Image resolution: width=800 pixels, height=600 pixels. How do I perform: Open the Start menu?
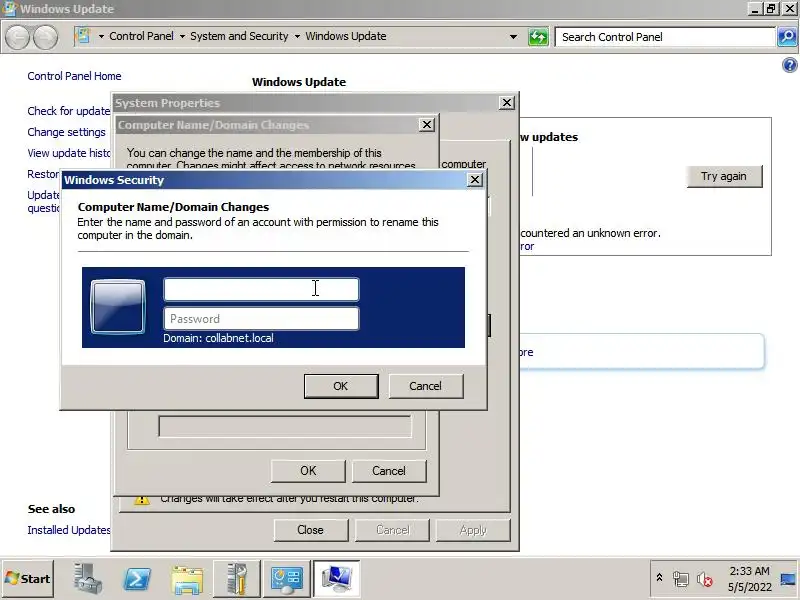pos(28,579)
